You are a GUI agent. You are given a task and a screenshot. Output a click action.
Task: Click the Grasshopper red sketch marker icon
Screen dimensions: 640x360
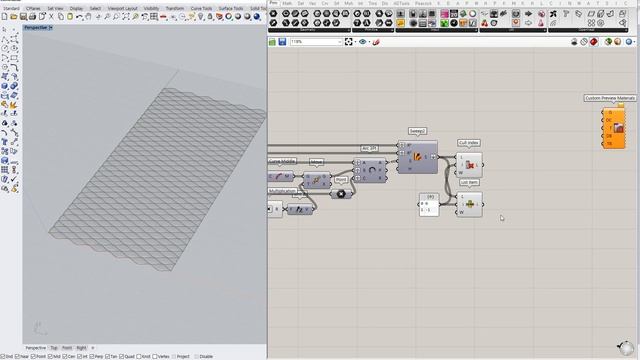[x=376, y=42]
